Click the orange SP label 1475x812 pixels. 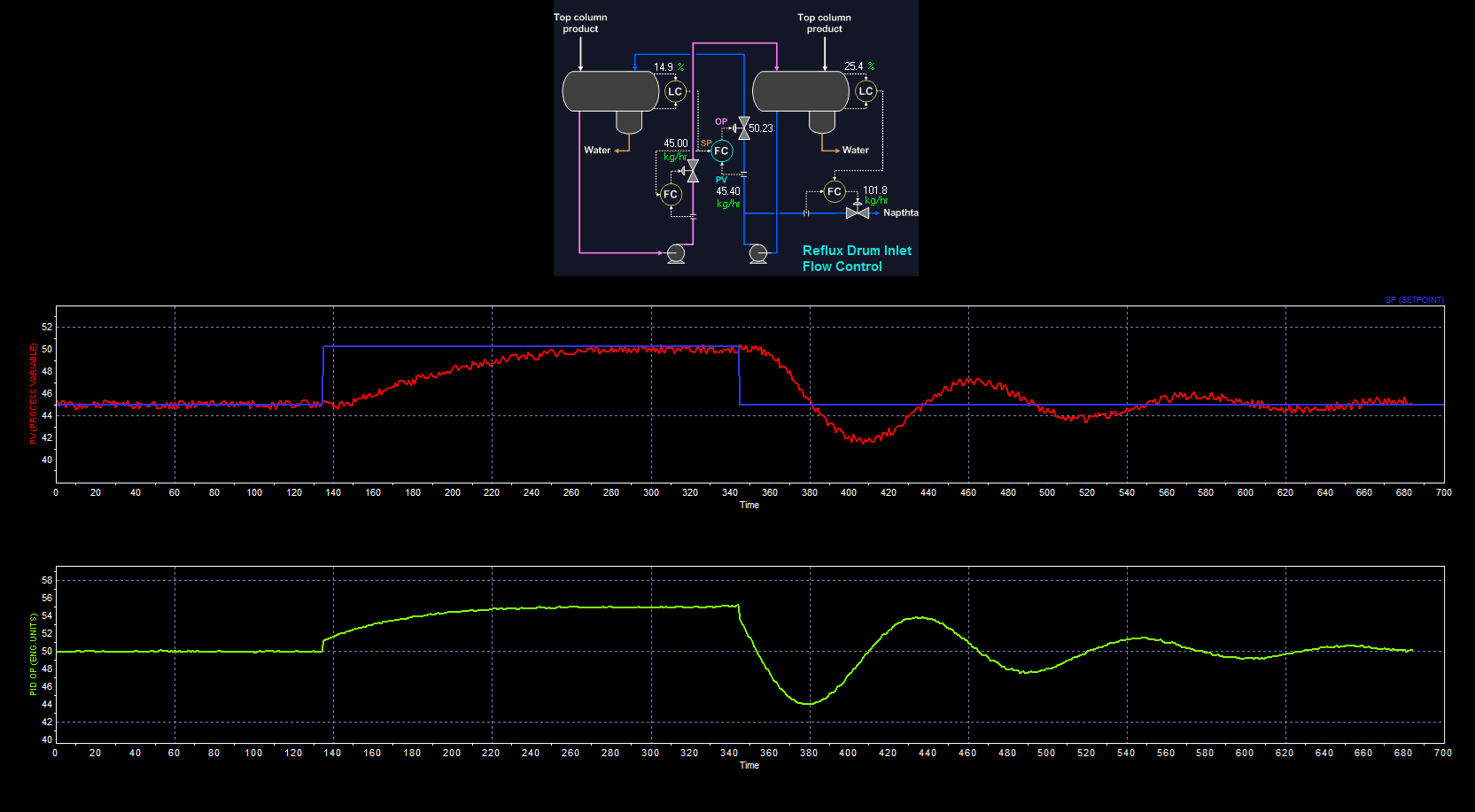coord(706,143)
